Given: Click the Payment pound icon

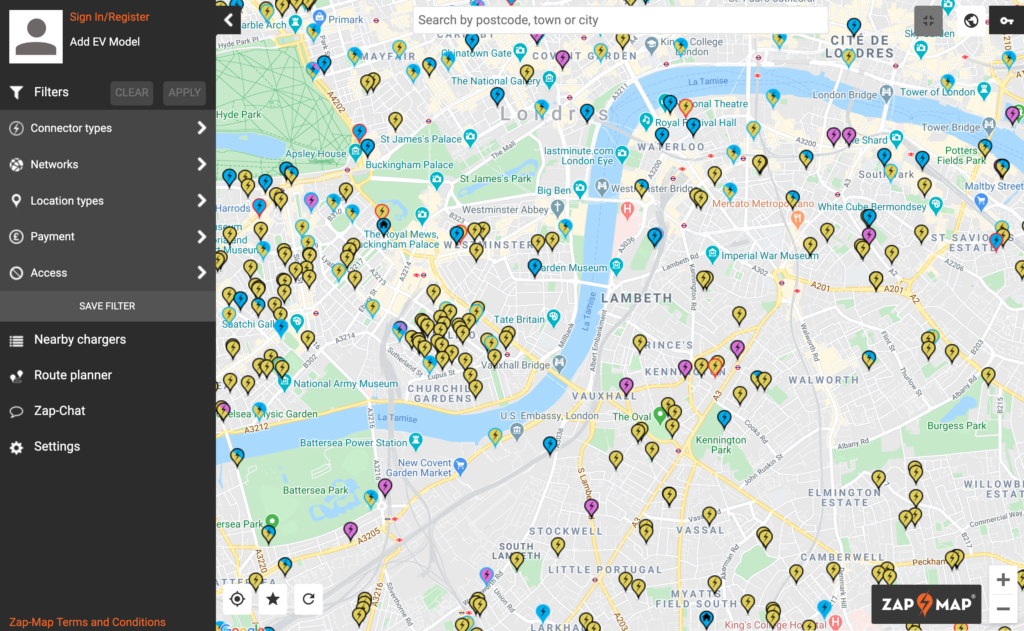Looking at the screenshot, I should click(x=16, y=236).
